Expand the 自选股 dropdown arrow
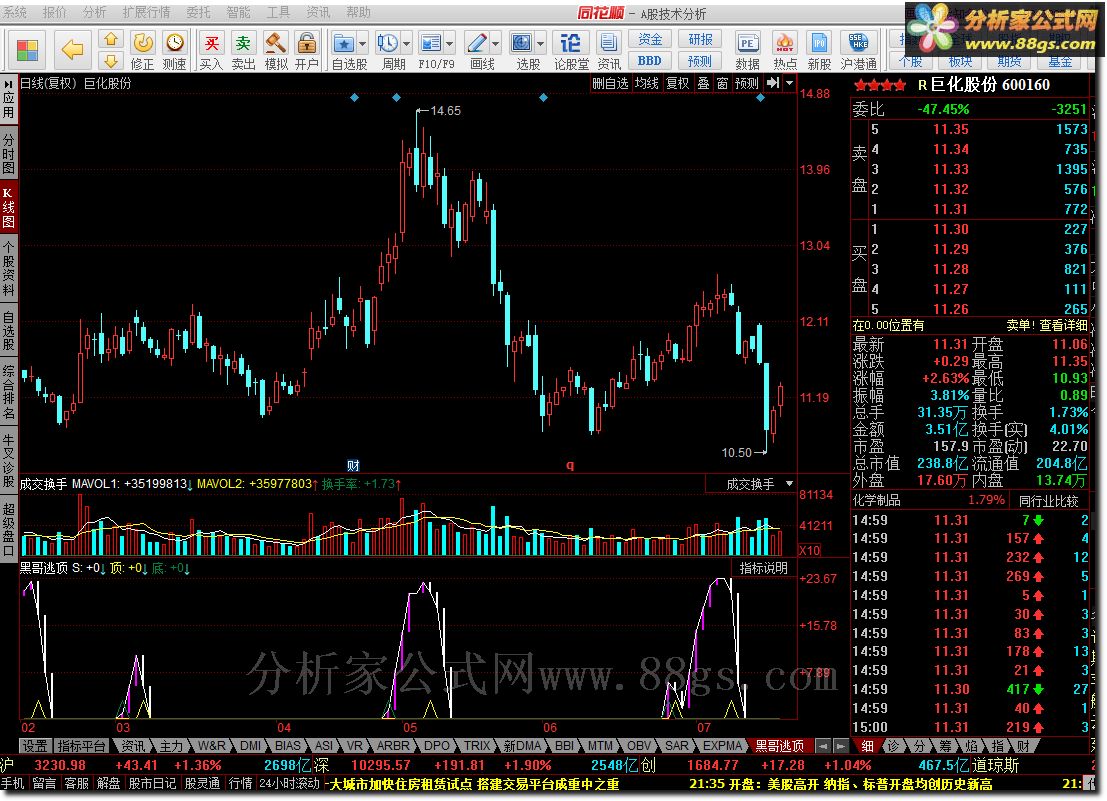The image size is (1107, 801). click(x=363, y=44)
